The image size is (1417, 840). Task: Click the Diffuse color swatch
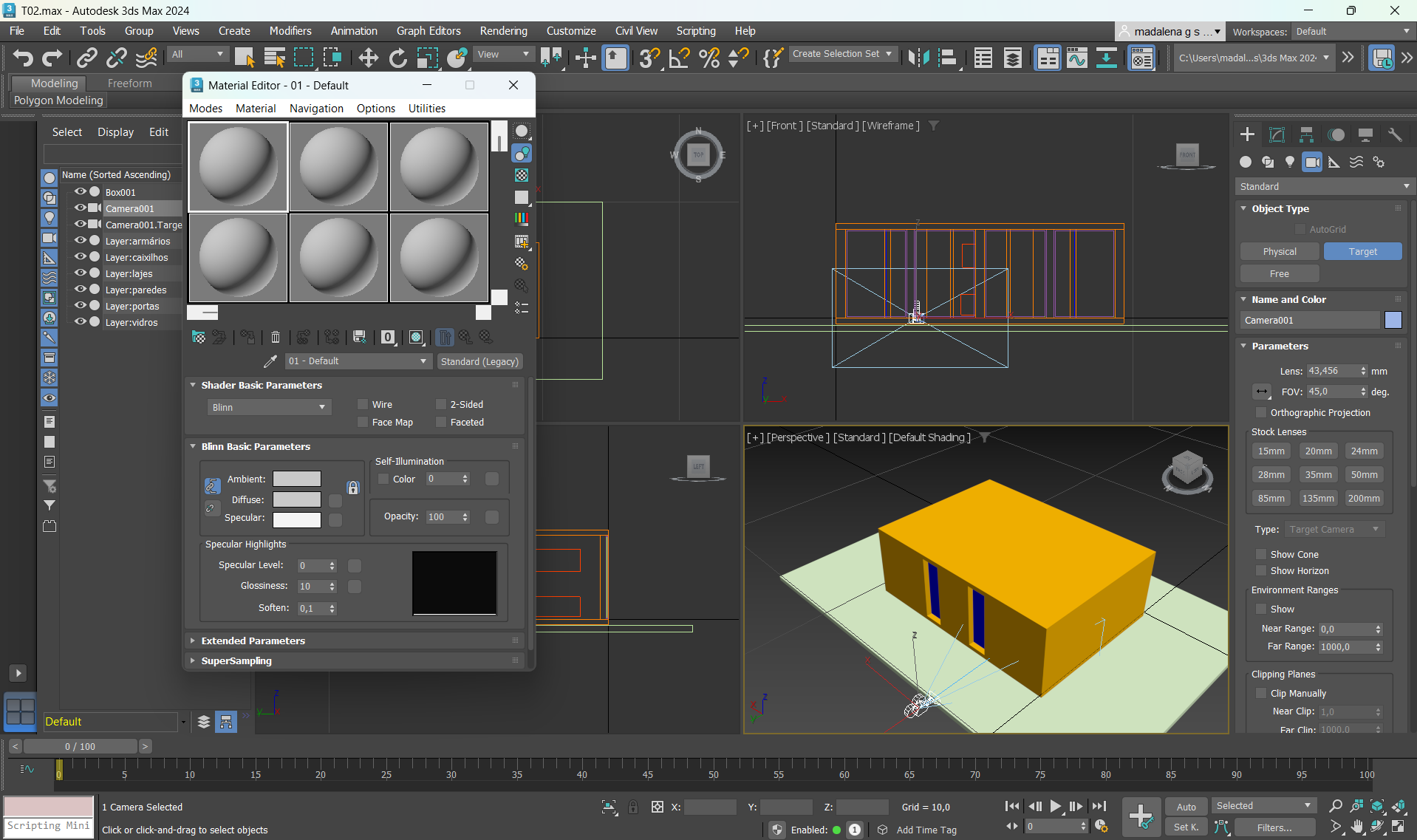click(x=296, y=500)
